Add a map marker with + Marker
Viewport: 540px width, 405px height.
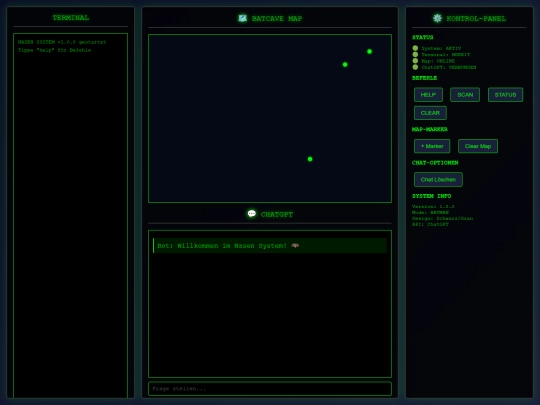click(x=432, y=146)
